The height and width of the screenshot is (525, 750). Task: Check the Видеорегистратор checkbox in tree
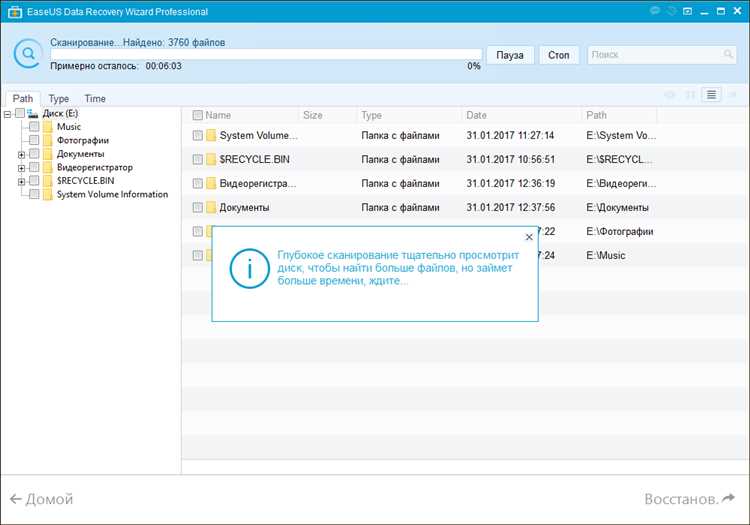[34, 167]
